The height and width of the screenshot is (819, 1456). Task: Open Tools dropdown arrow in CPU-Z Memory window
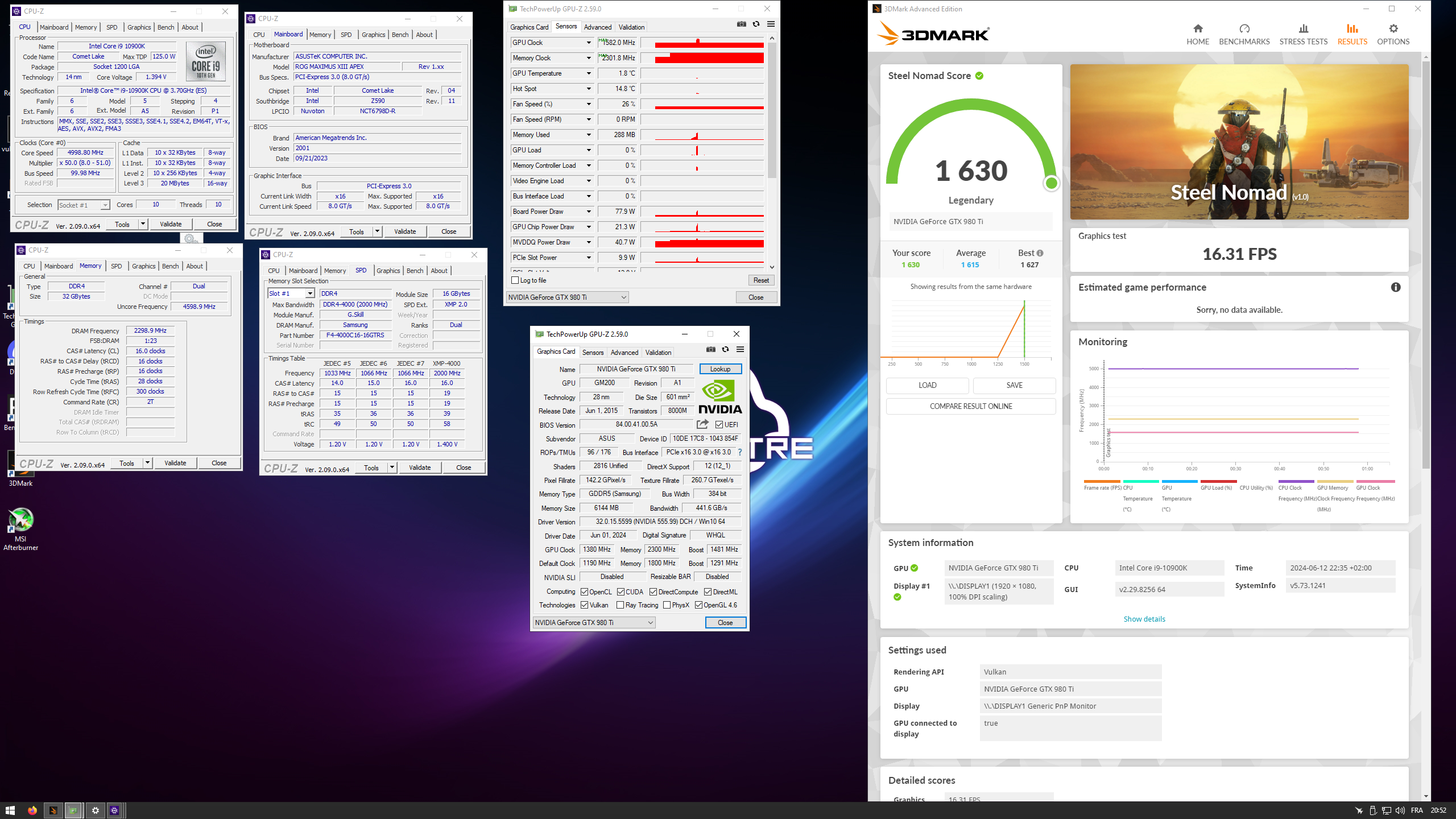[147, 463]
